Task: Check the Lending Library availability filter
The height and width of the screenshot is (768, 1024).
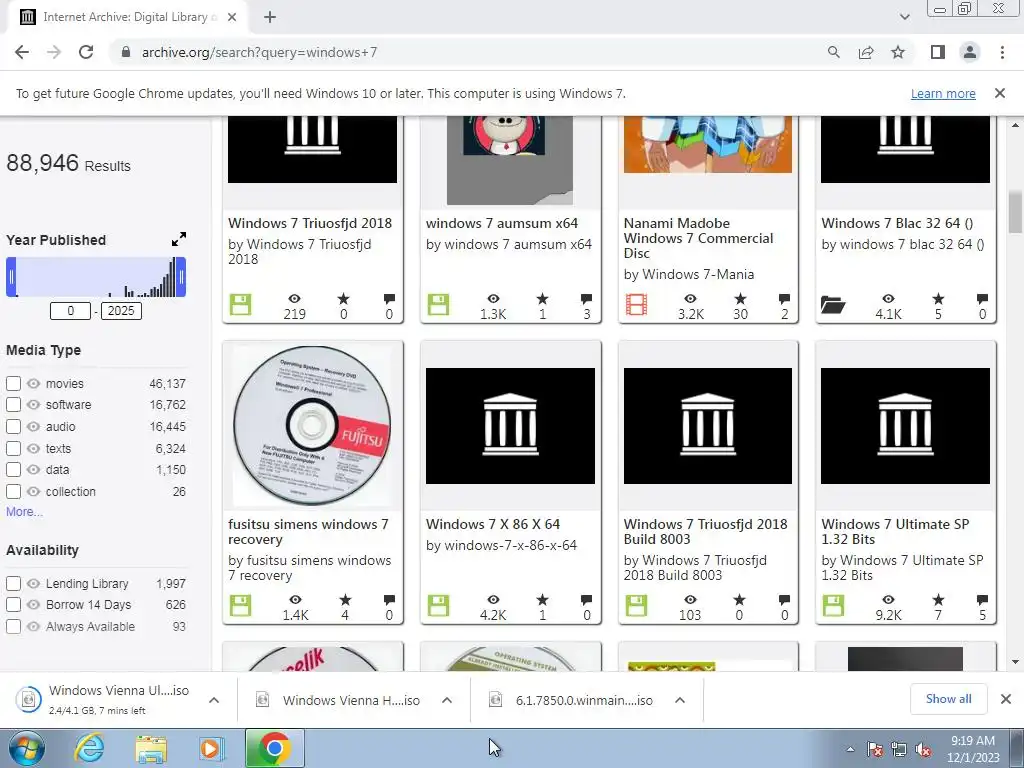Action: [13, 583]
